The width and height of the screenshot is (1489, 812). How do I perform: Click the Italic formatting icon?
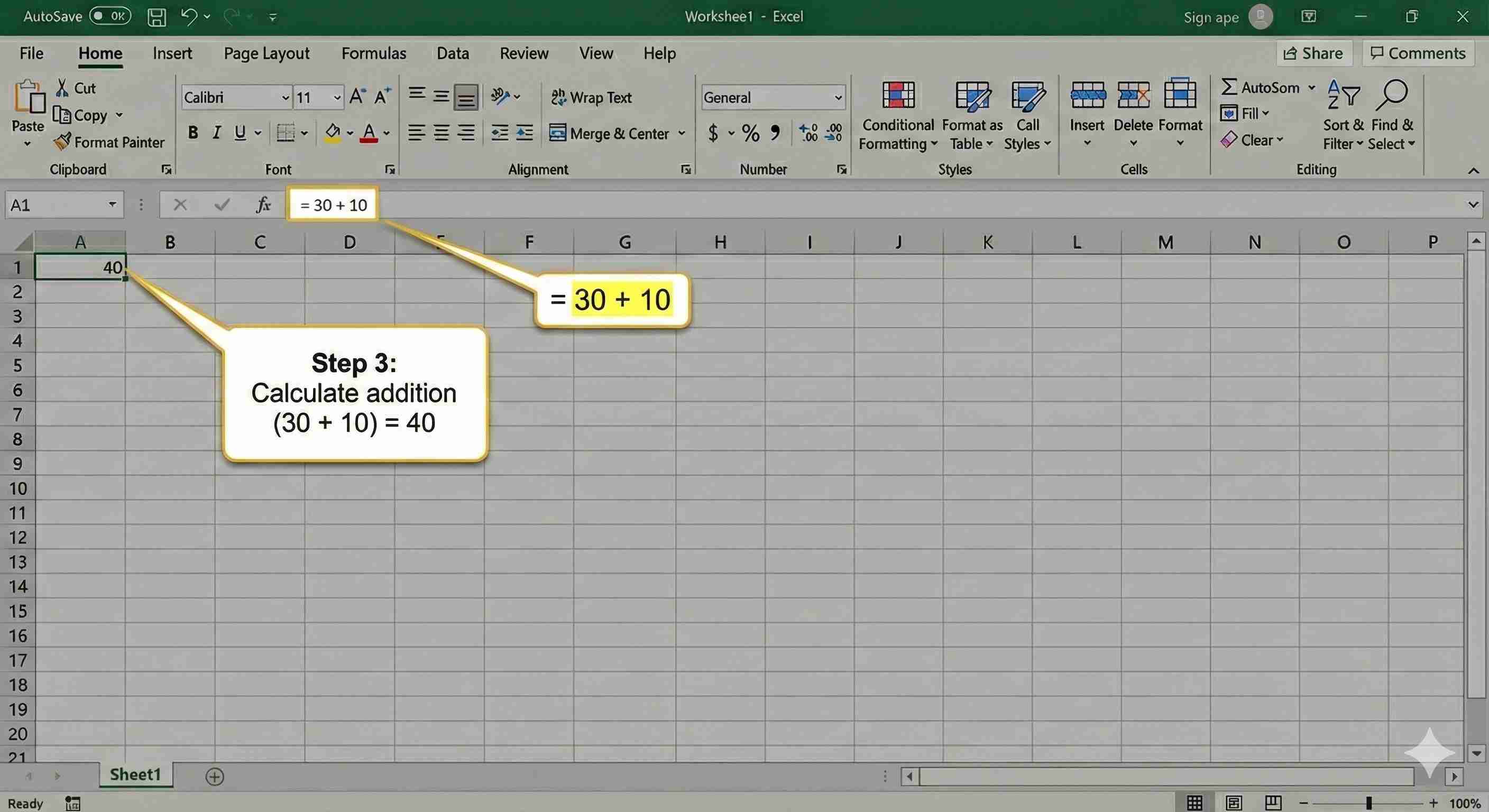tap(216, 132)
